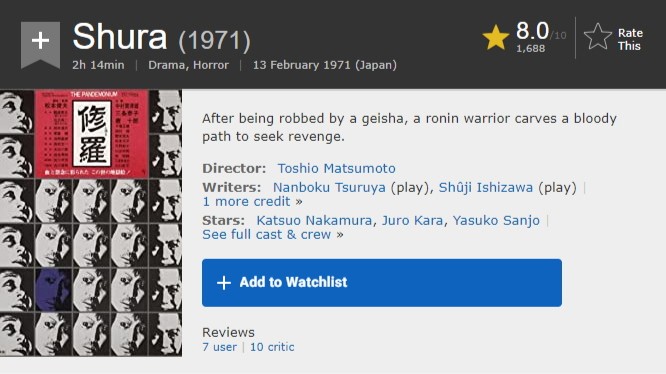This screenshot has width=666, height=374.
Task: View the 7 user reviews
Action: 219,347
